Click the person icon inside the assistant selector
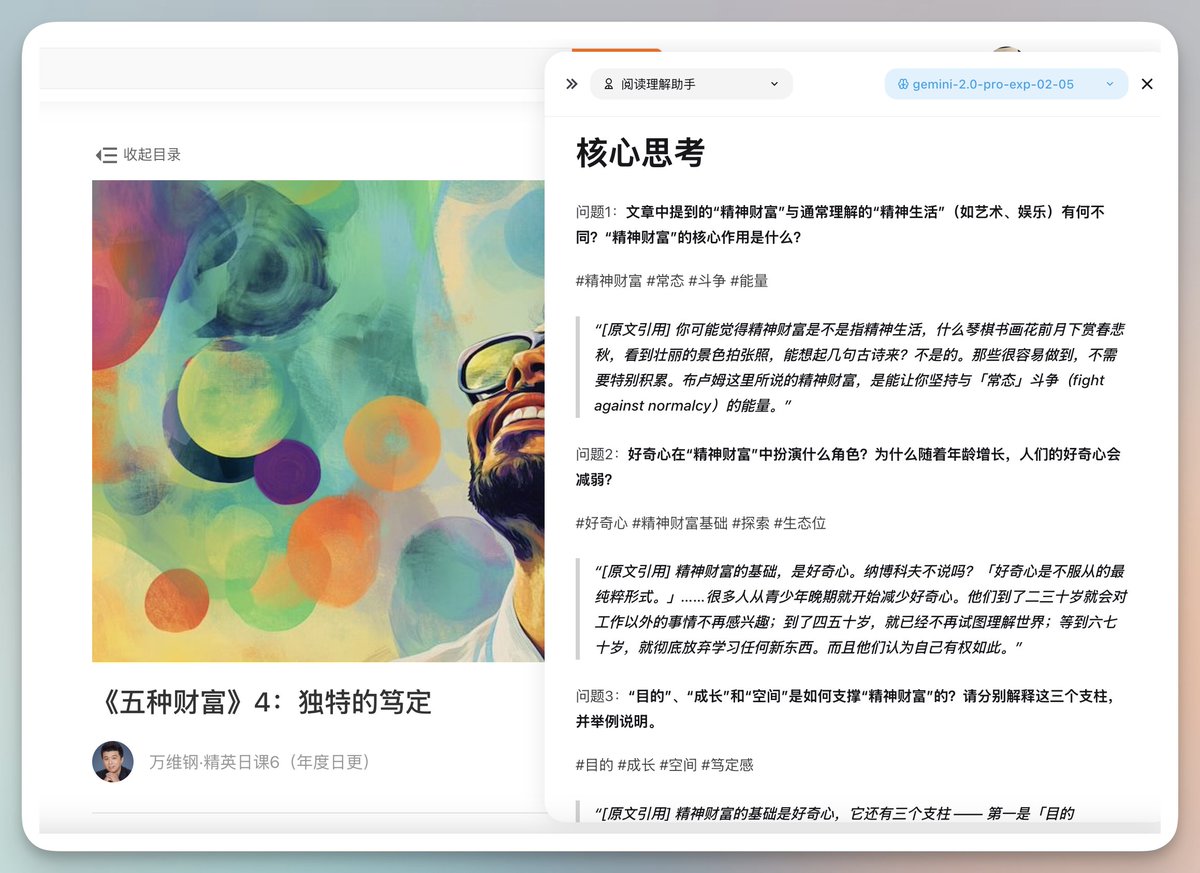1200x873 pixels. tap(608, 84)
